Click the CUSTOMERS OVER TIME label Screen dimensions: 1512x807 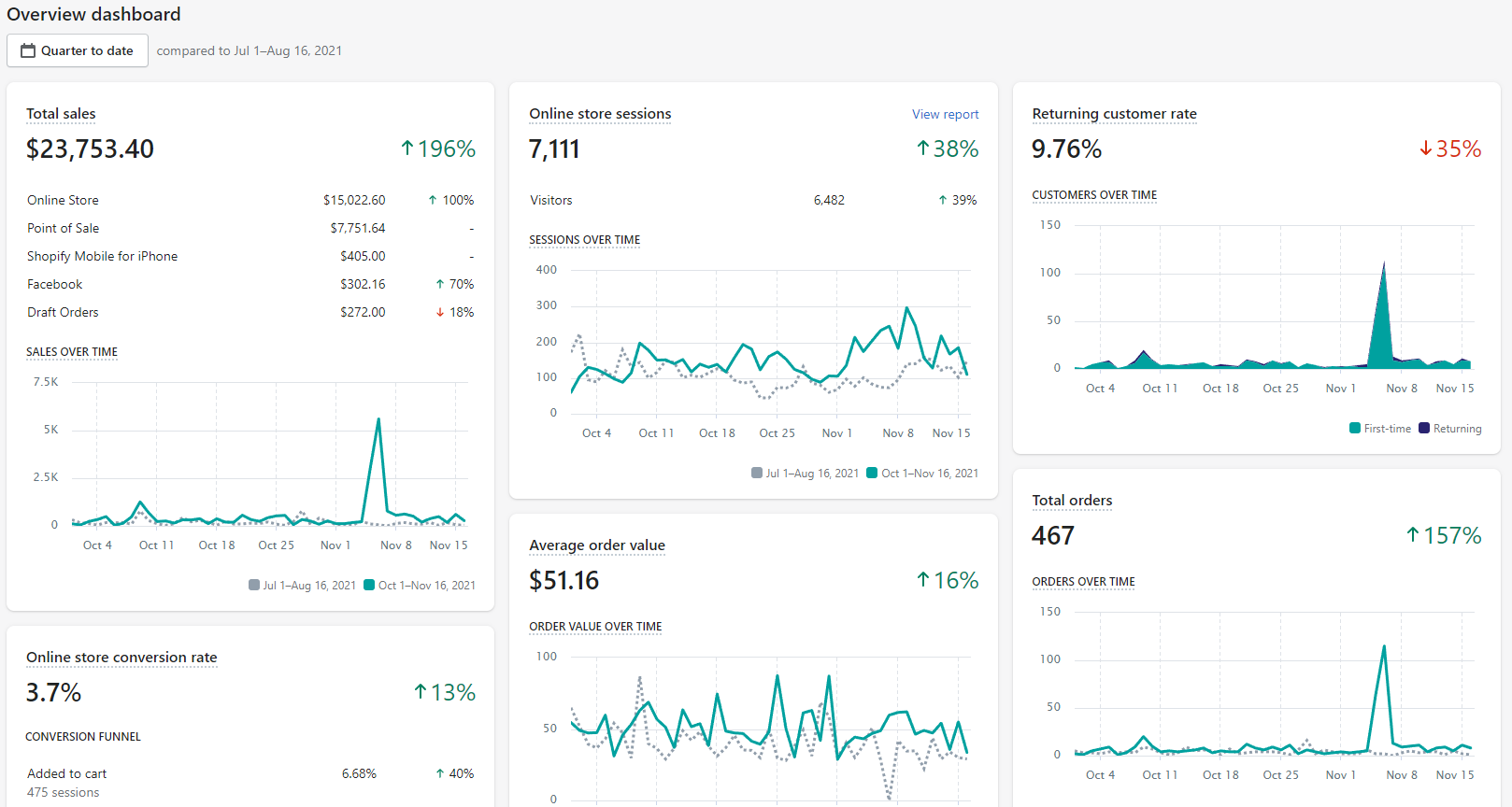point(1094,195)
